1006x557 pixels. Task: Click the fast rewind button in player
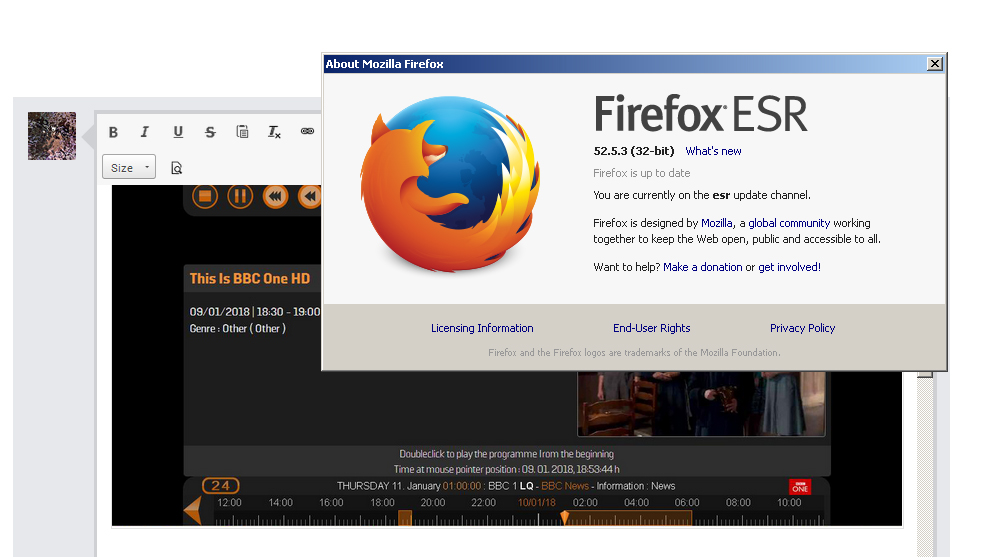tap(275, 196)
